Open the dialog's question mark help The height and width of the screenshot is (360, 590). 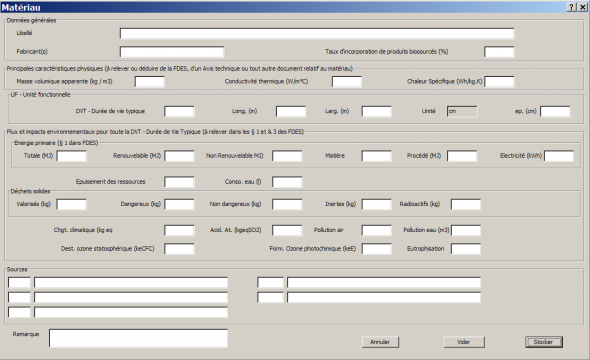(x=572, y=7)
